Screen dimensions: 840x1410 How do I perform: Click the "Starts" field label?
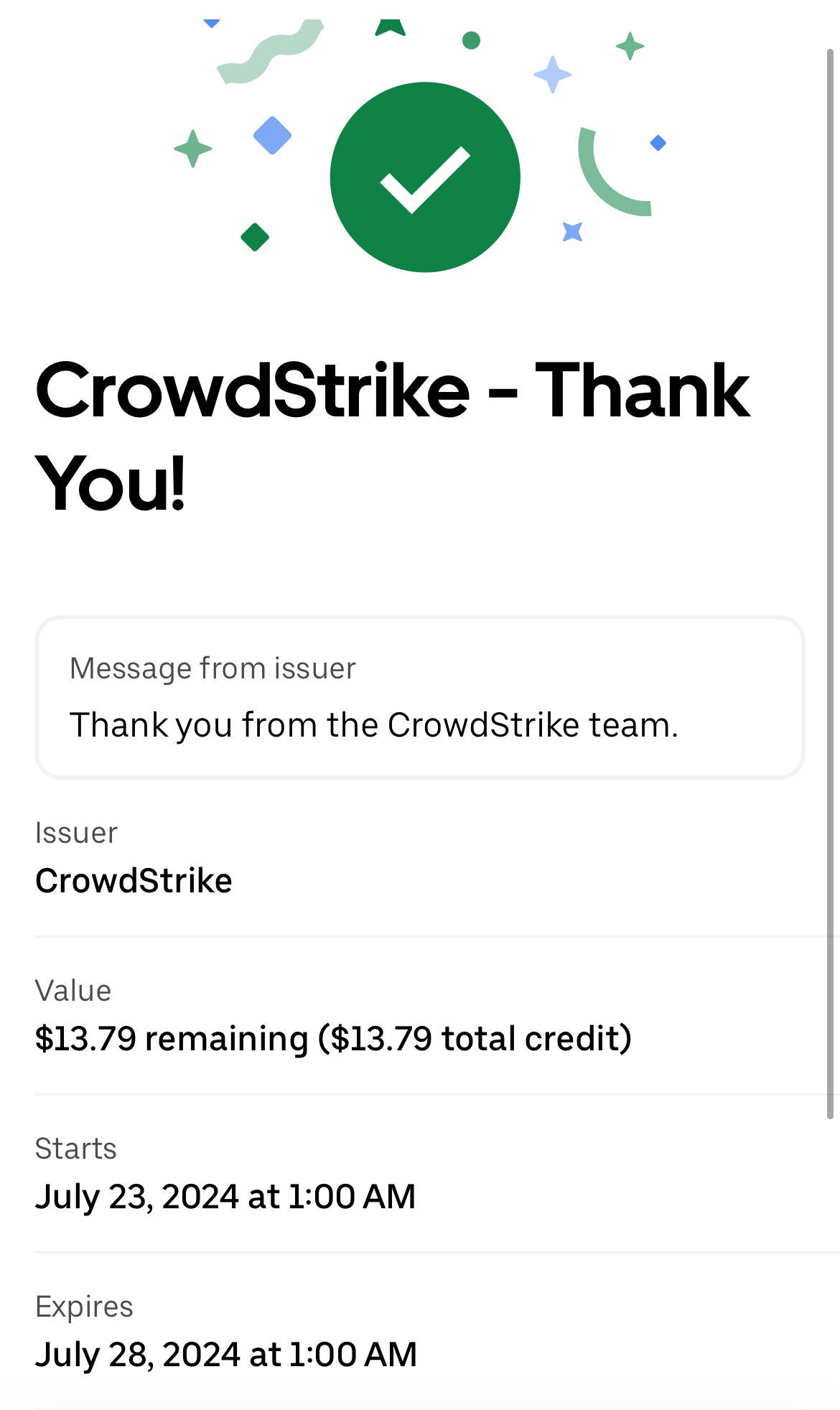point(76,1149)
